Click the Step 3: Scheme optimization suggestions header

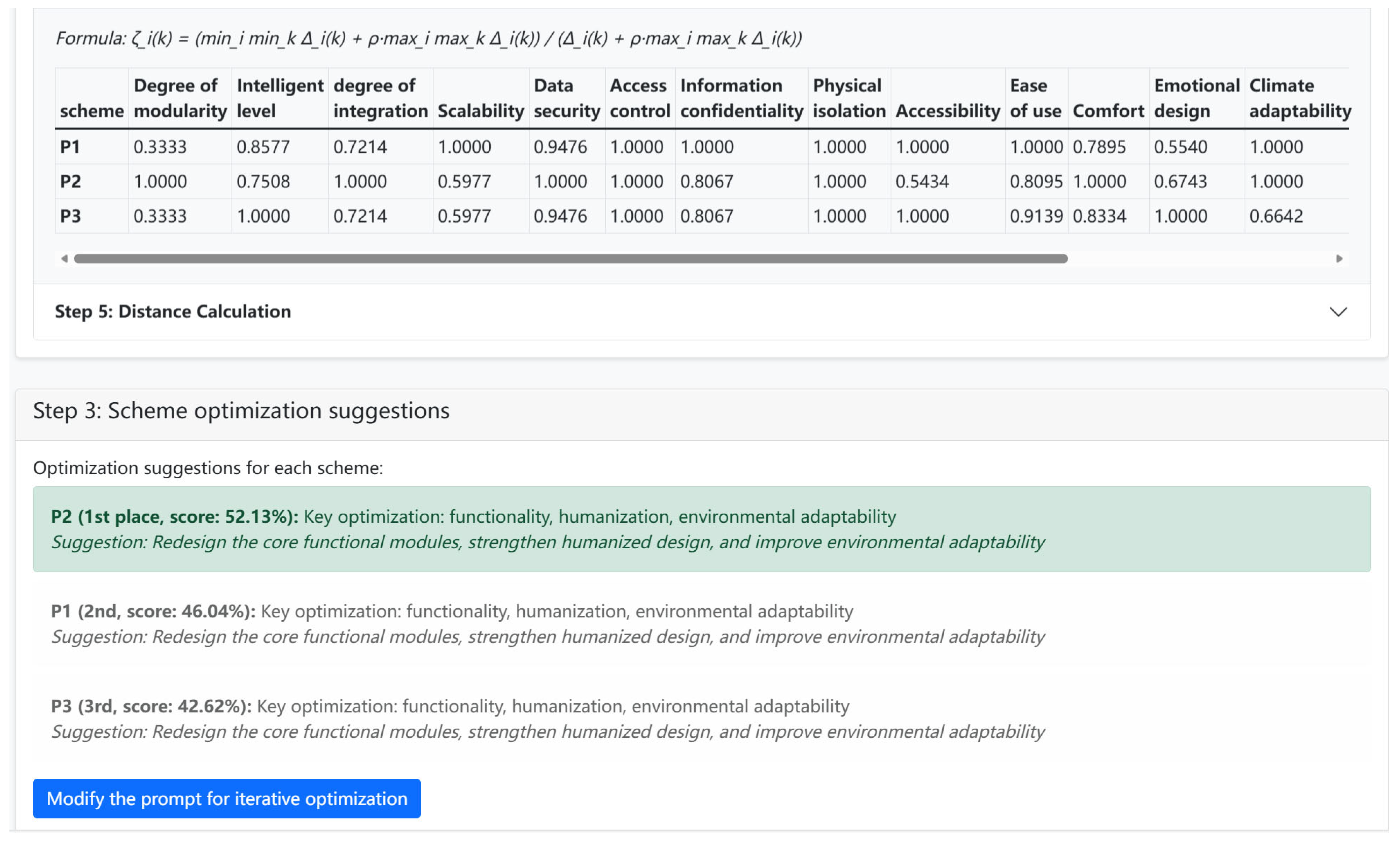(x=241, y=411)
